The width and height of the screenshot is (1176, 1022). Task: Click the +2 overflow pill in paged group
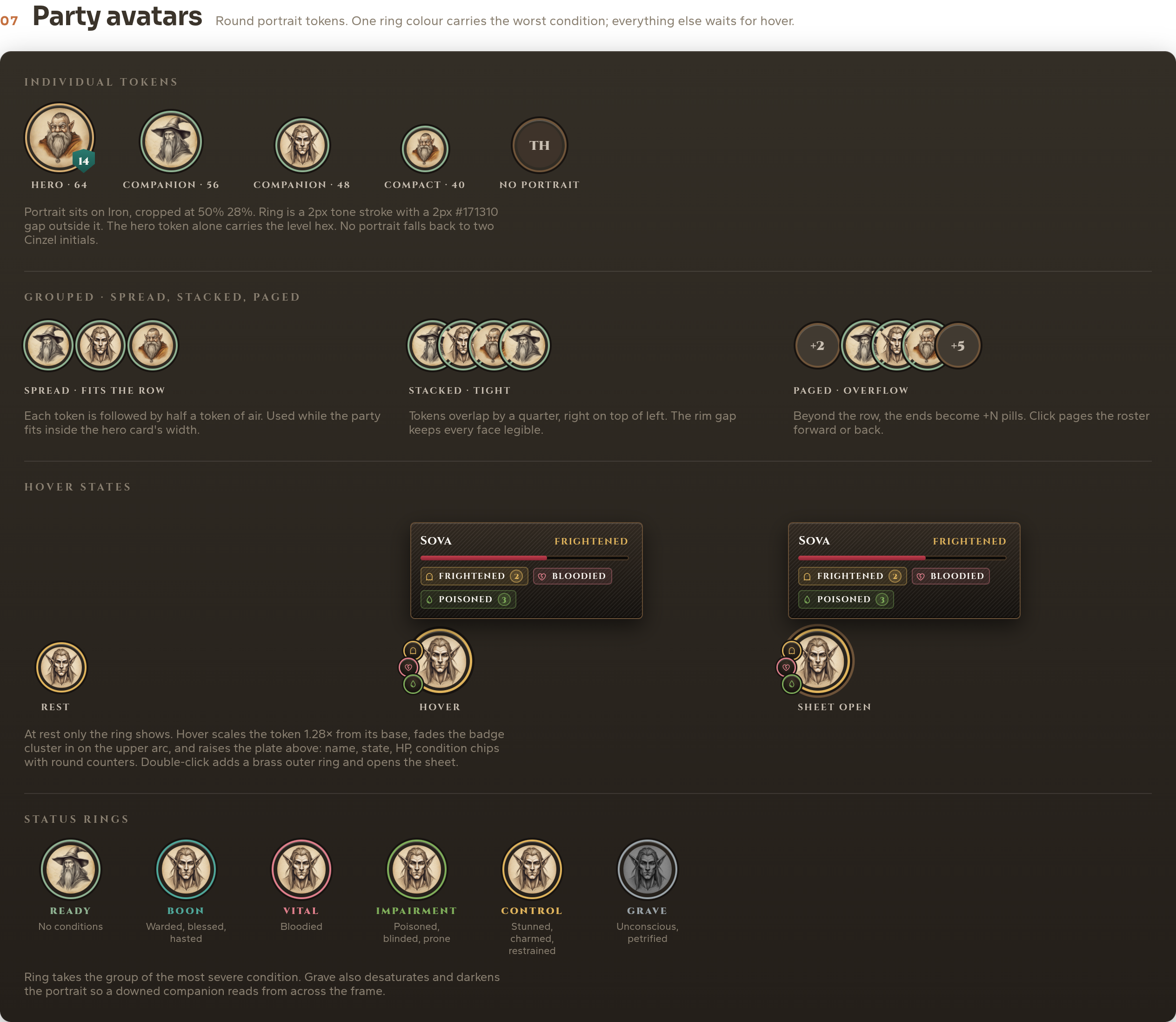817,346
